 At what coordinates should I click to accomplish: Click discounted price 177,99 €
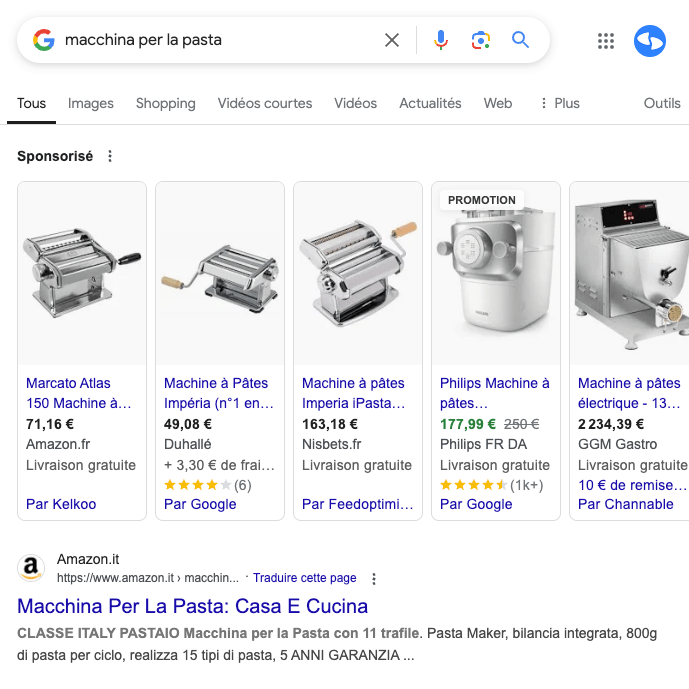click(468, 424)
